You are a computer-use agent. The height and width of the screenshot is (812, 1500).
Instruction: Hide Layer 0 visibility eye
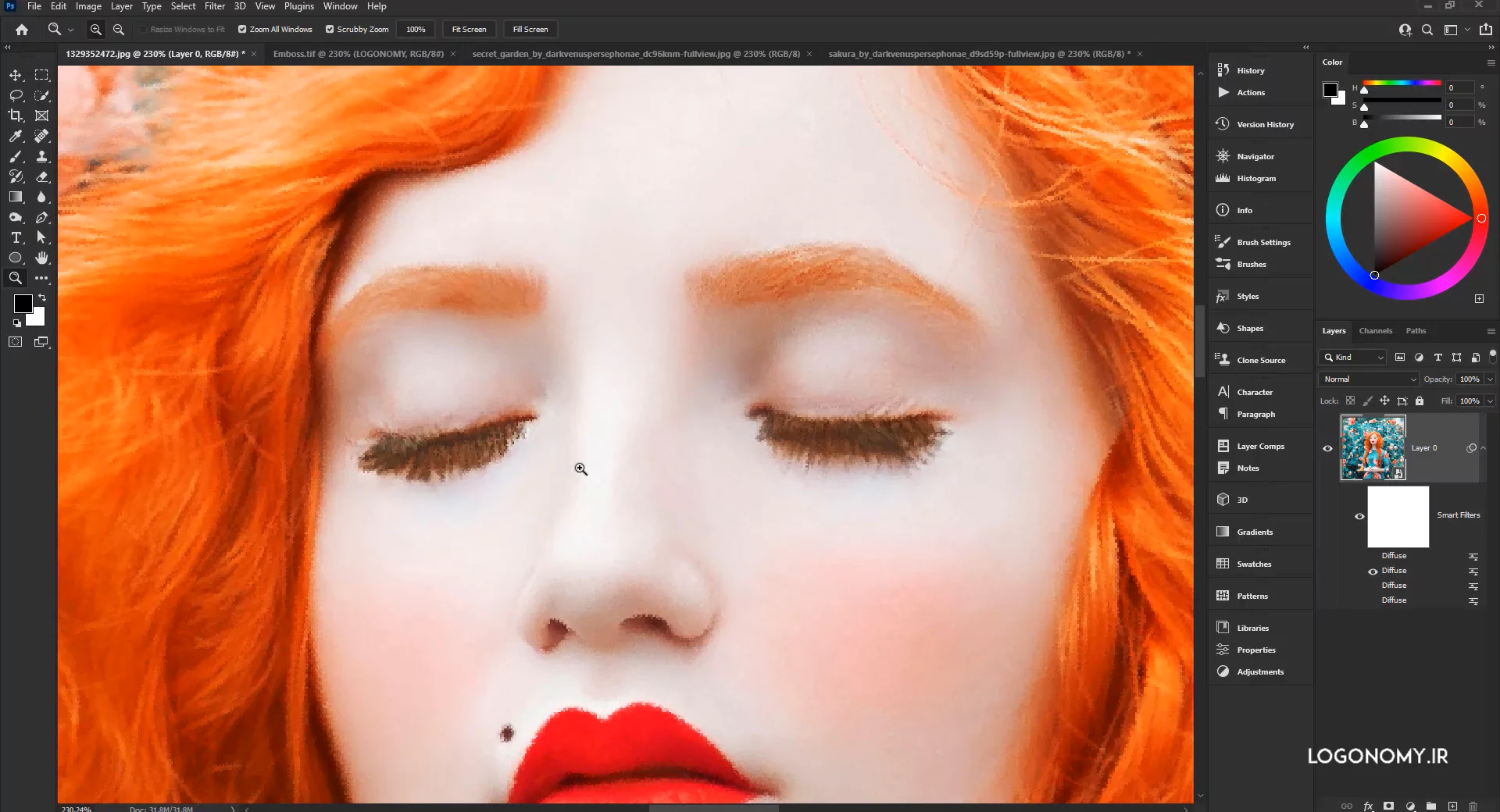click(1327, 448)
